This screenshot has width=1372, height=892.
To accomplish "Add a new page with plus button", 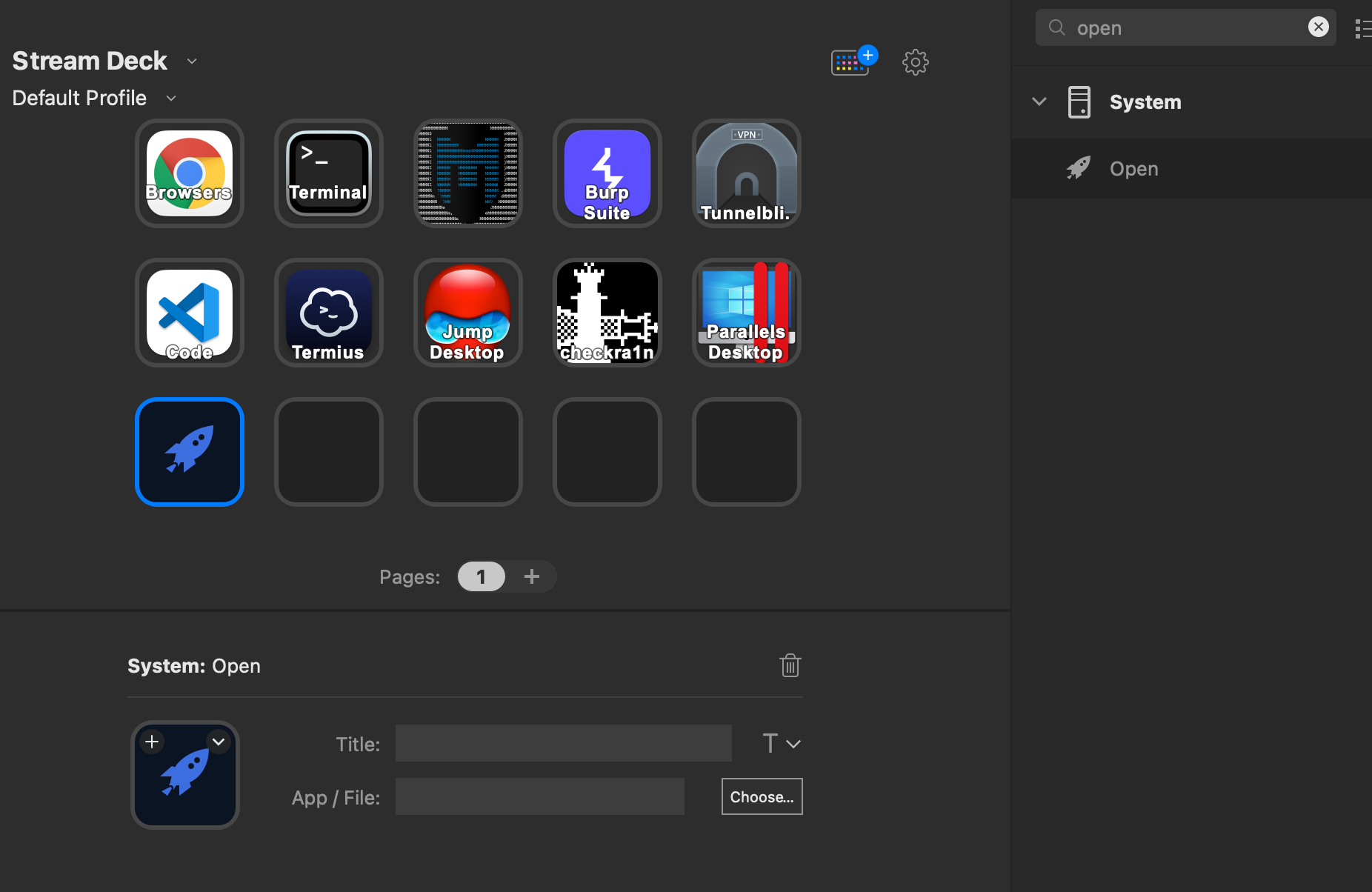I will tap(532, 576).
